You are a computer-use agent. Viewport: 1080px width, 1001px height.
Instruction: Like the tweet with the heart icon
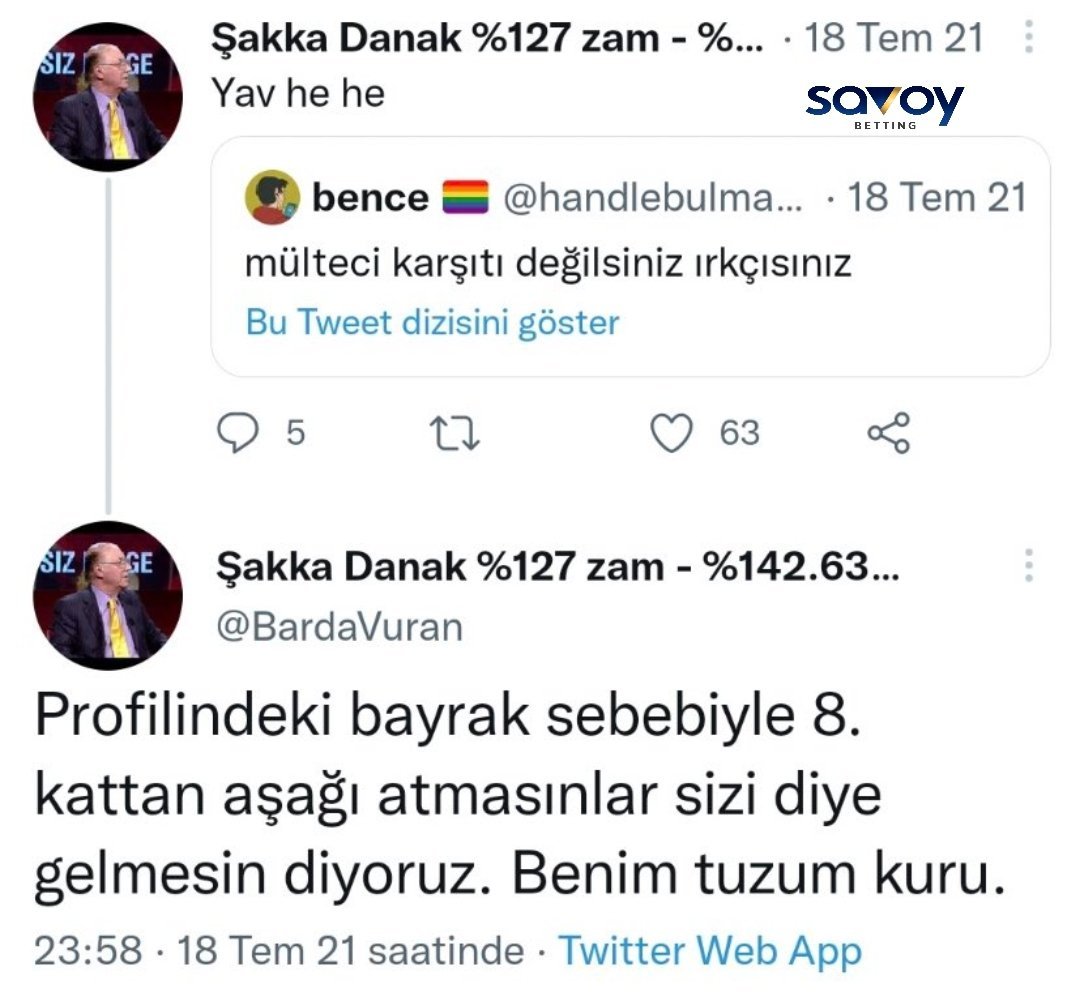coord(672,433)
